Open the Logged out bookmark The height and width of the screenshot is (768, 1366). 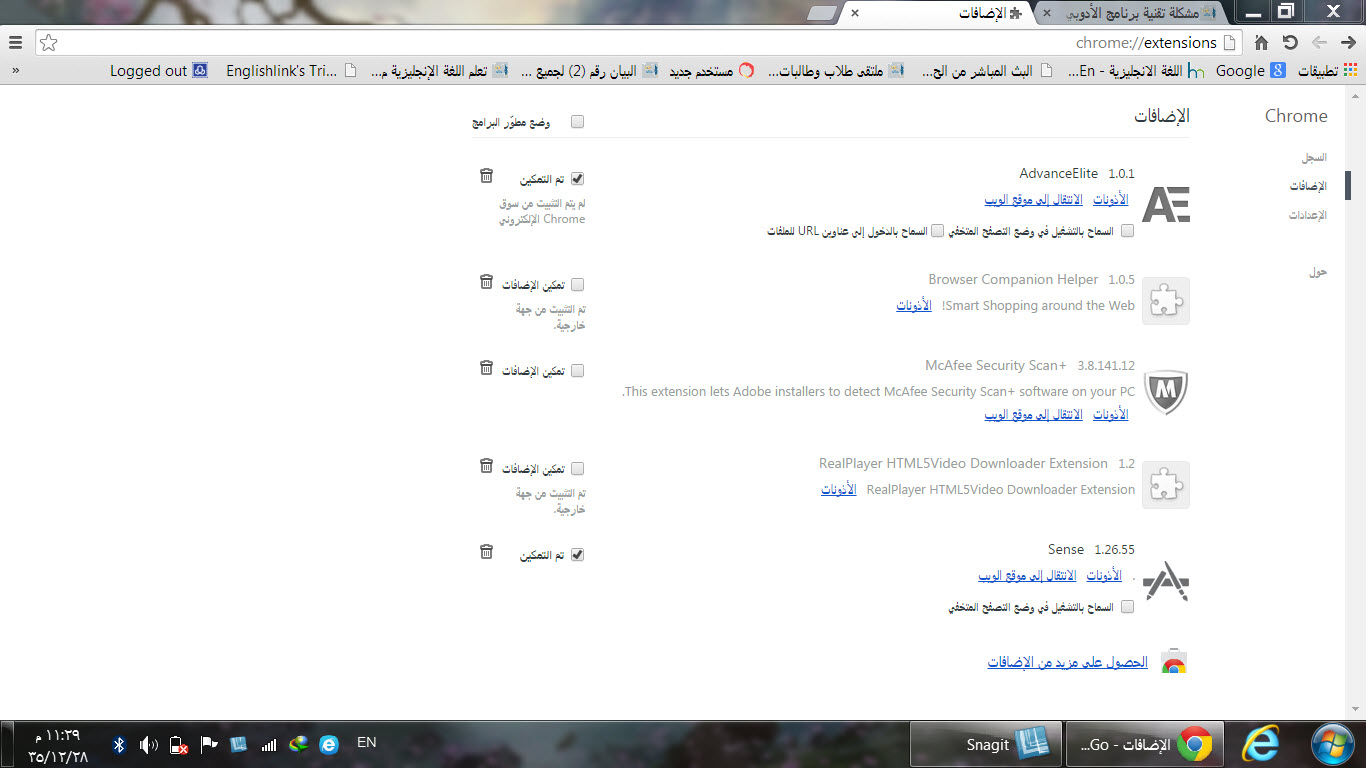(159, 71)
